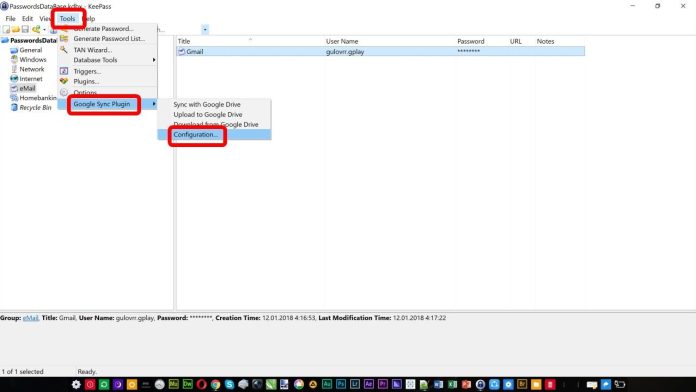Open Plugins from the Tools menu

(x=86, y=81)
